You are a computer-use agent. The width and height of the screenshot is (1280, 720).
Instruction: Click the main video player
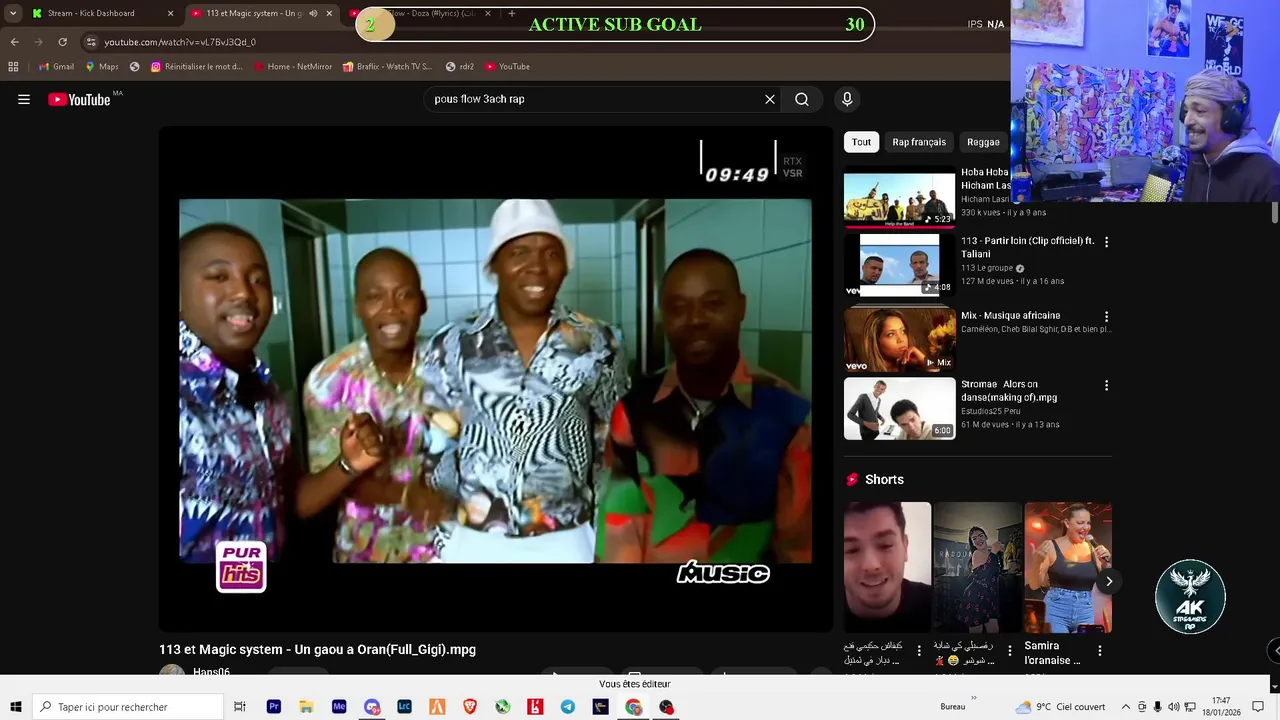coord(496,380)
